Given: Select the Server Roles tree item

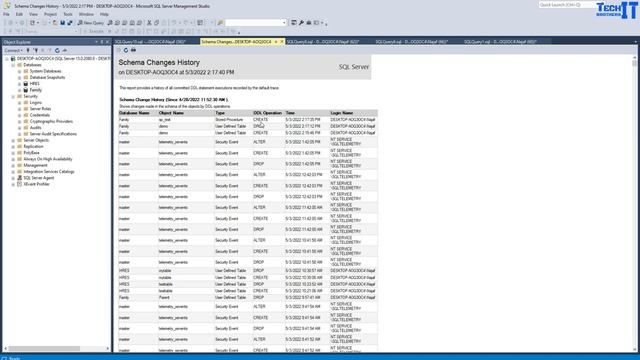Looking at the screenshot, I should pyautogui.click(x=40, y=109).
